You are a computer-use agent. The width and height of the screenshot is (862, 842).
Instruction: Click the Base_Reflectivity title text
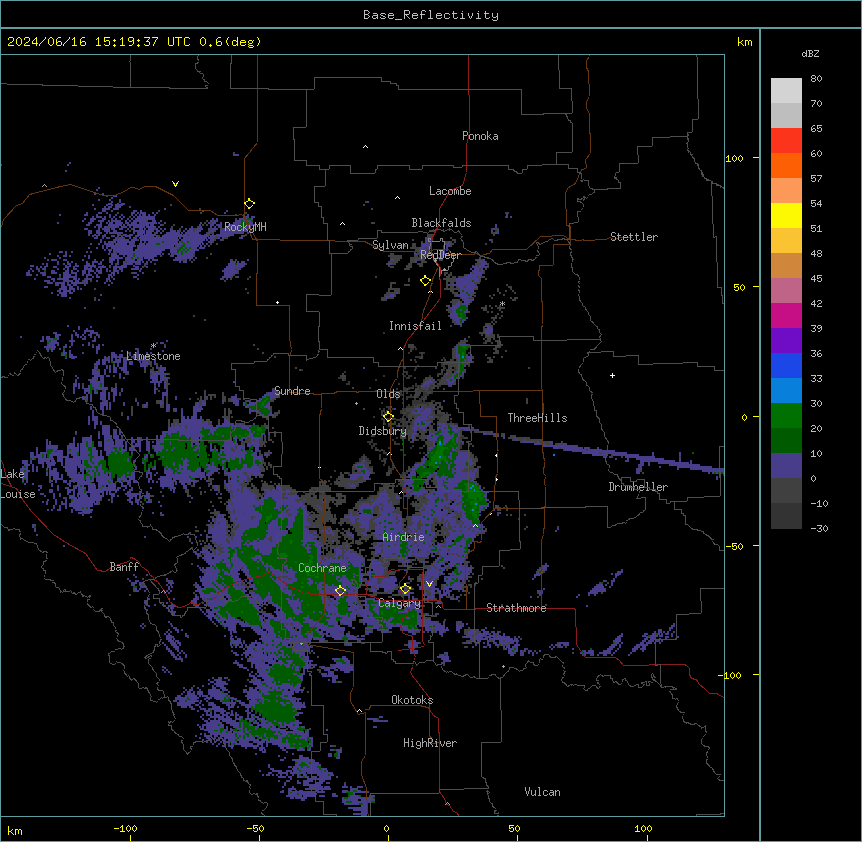[x=431, y=15]
